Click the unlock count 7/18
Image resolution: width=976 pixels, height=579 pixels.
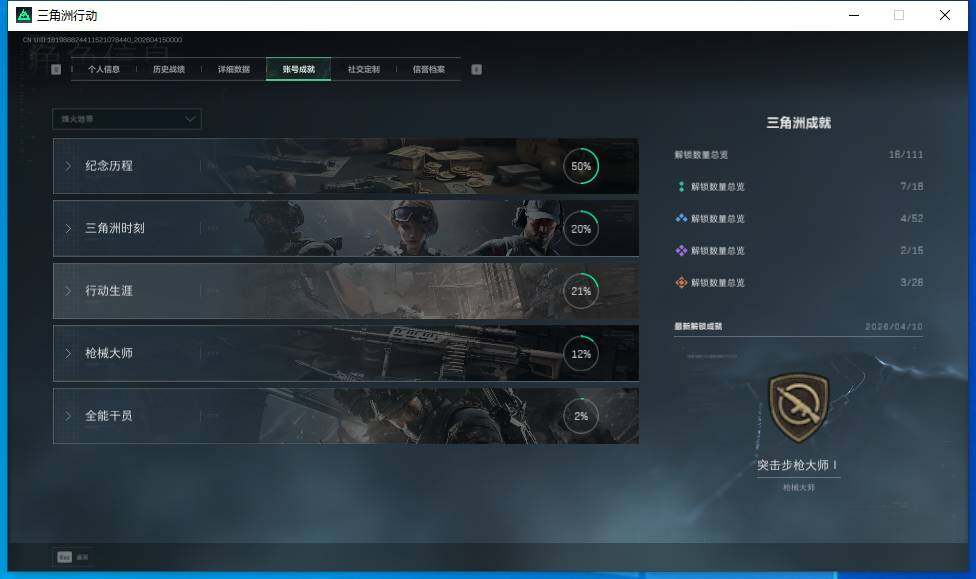pos(911,186)
